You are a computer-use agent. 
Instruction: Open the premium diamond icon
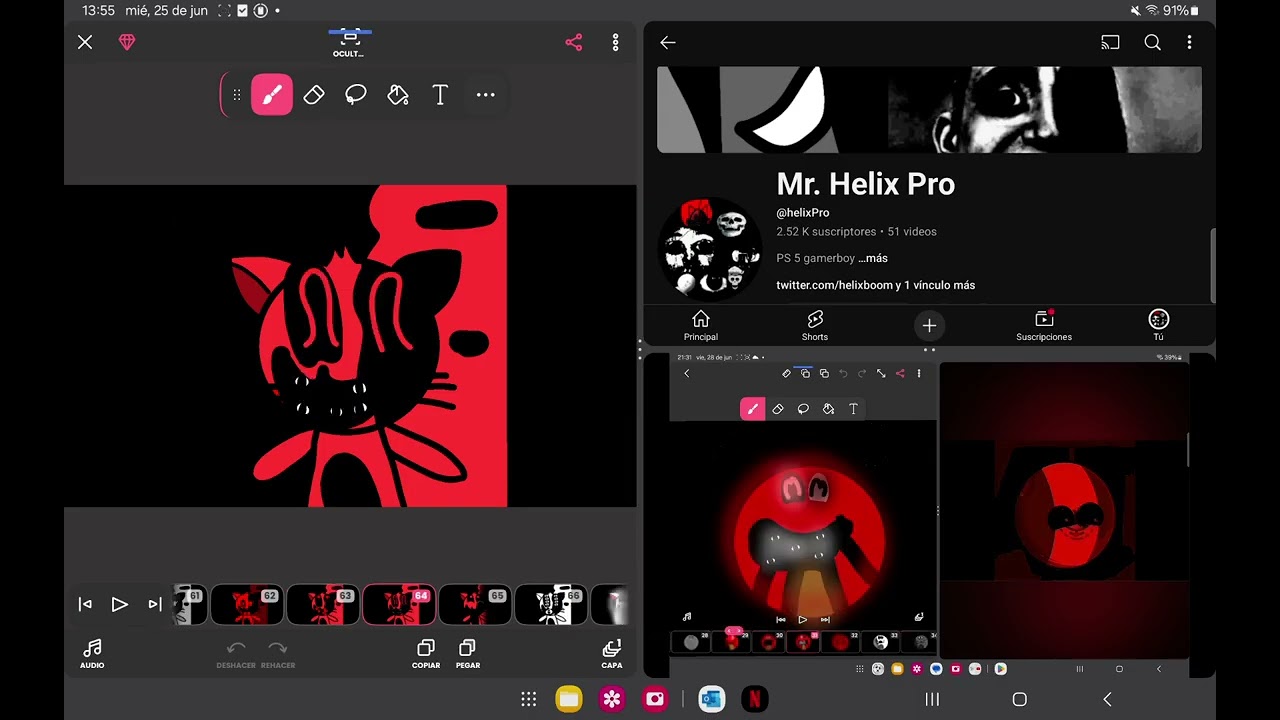tap(127, 42)
